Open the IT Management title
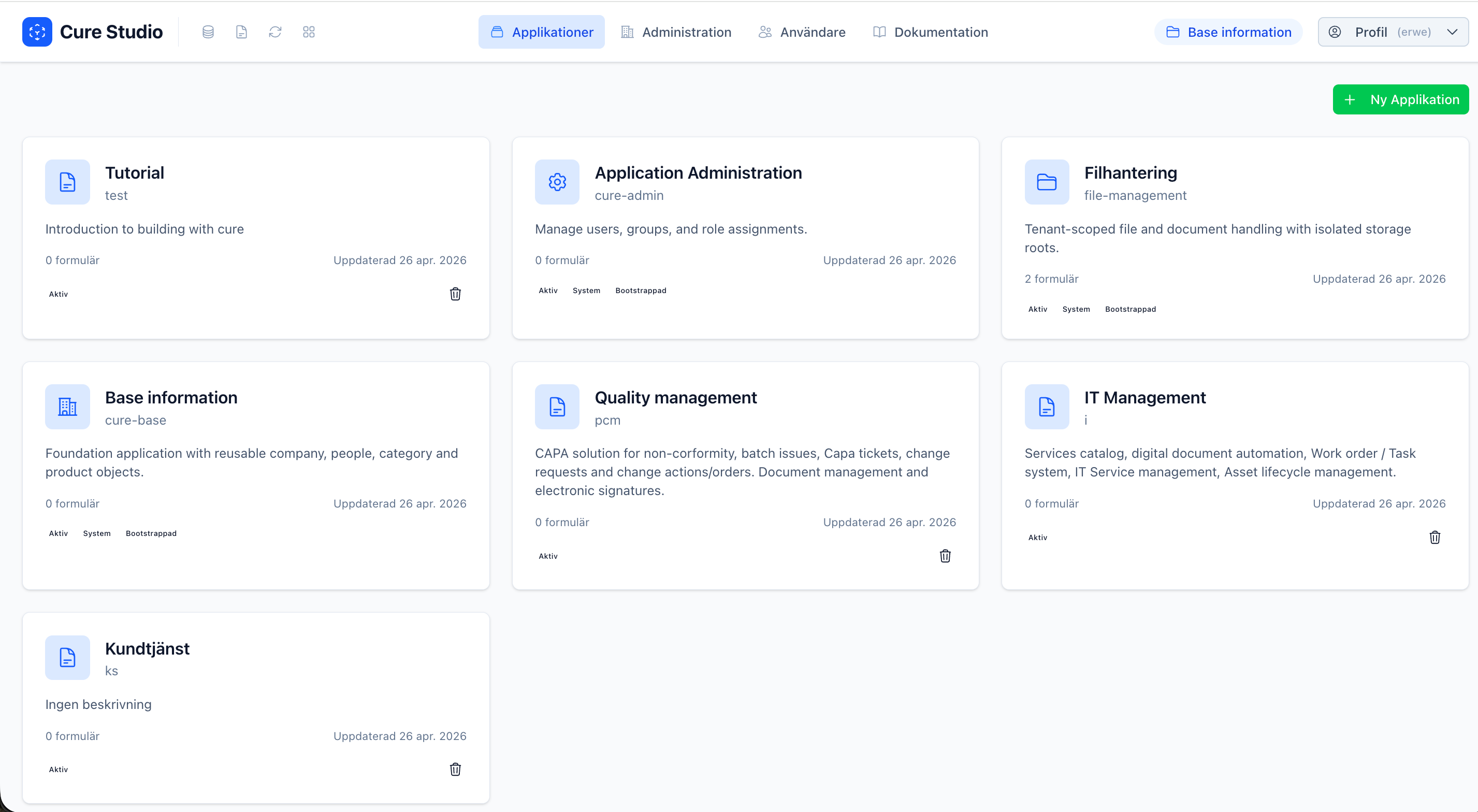The width and height of the screenshot is (1478, 812). click(x=1144, y=398)
